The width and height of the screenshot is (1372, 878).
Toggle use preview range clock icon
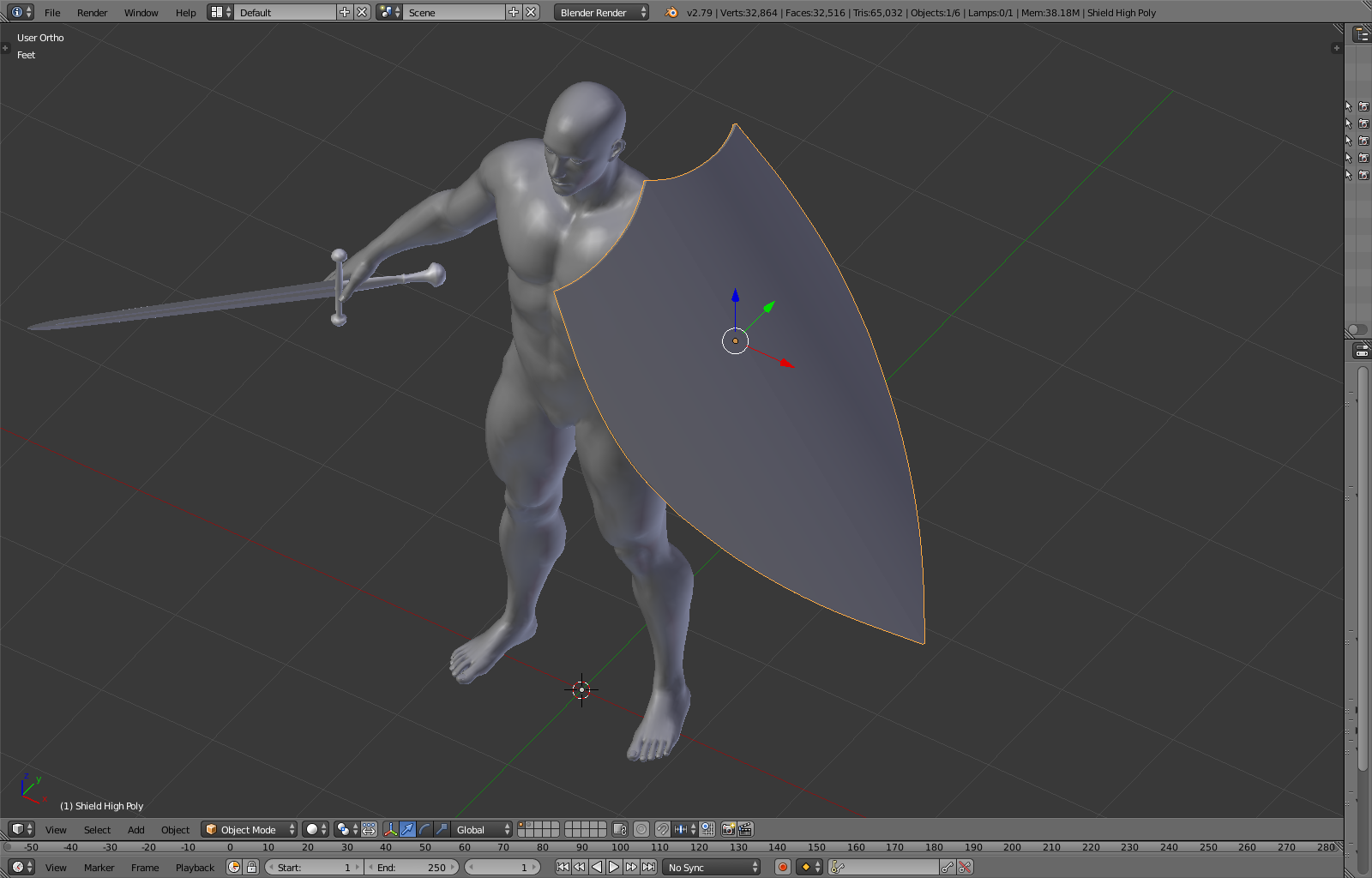234,867
